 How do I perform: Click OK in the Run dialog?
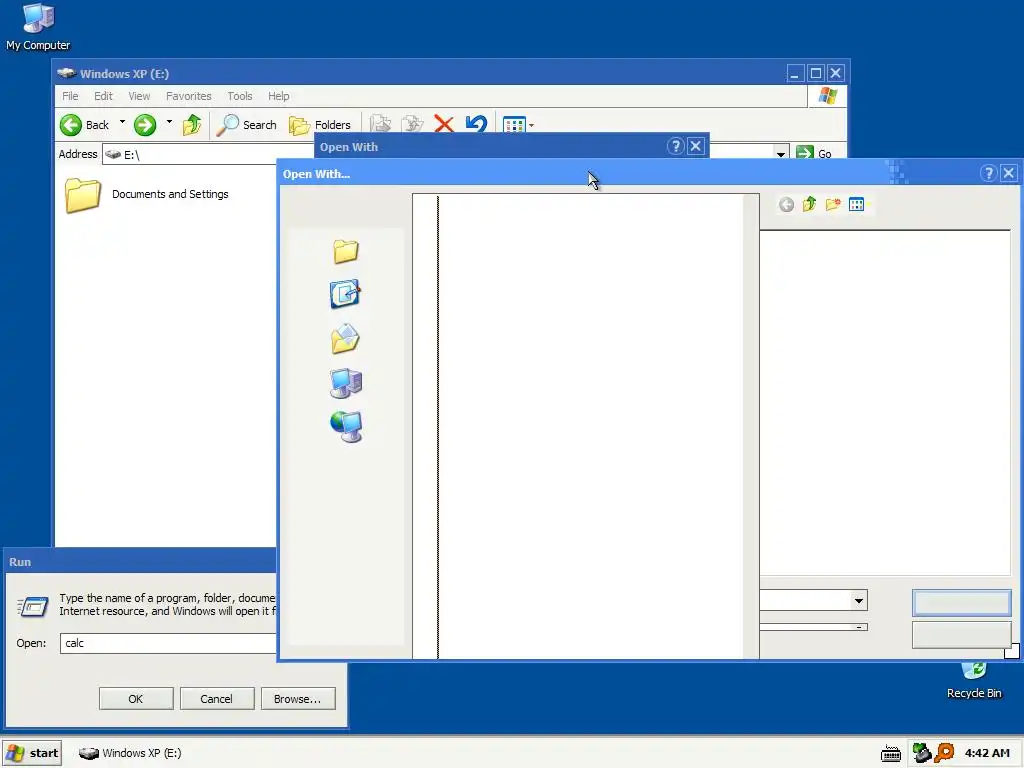point(136,699)
